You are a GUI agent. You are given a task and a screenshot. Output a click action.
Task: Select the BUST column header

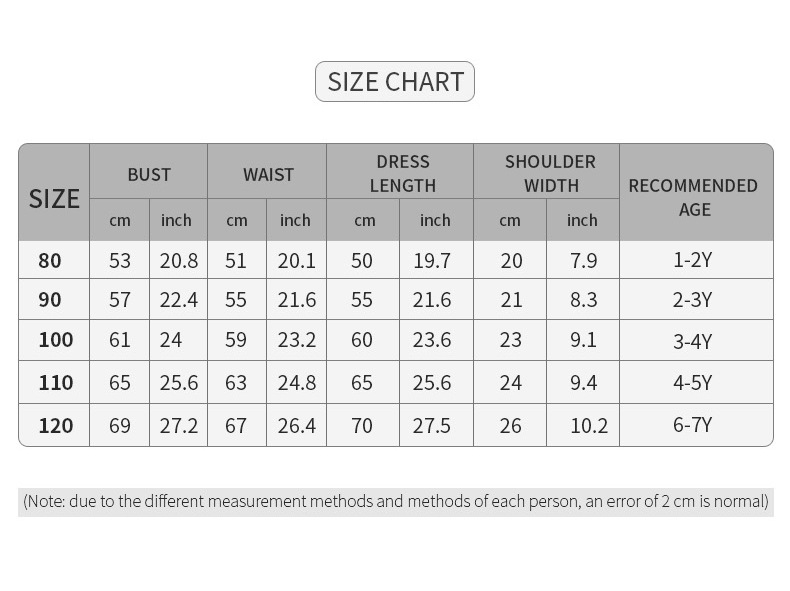149,174
